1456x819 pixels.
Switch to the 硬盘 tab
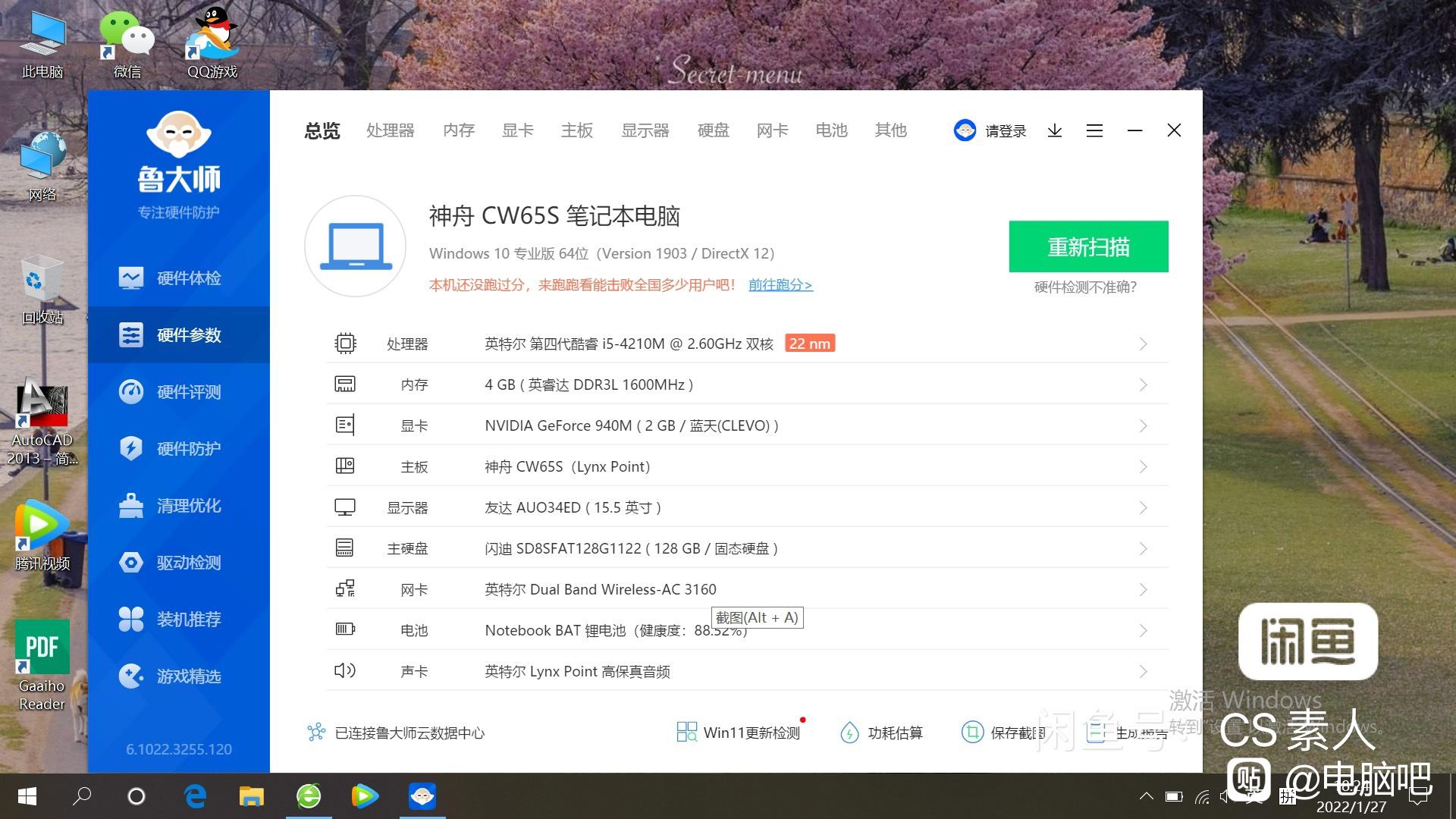click(x=714, y=130)
